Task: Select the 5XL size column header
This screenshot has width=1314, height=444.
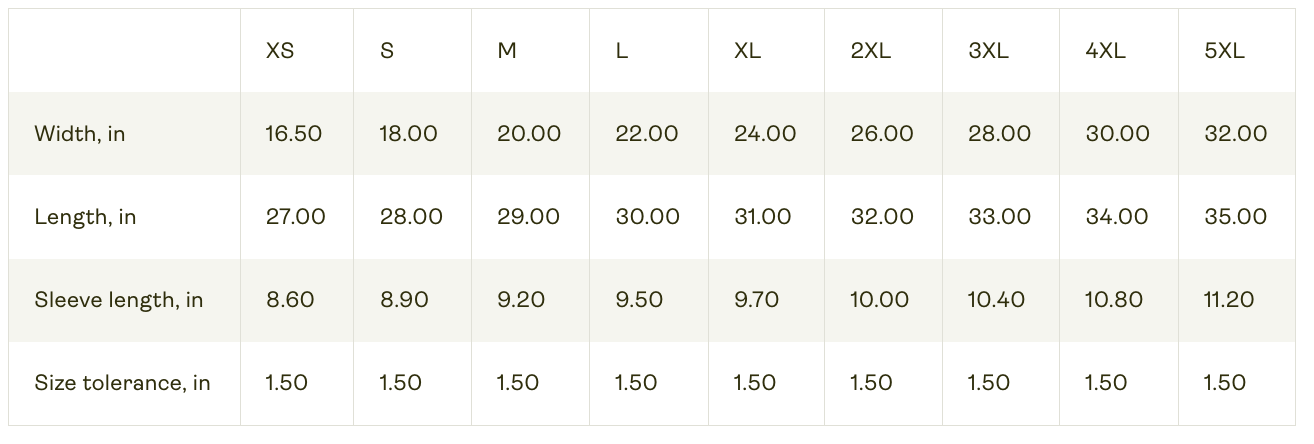Action: (x=1225, y=51)
